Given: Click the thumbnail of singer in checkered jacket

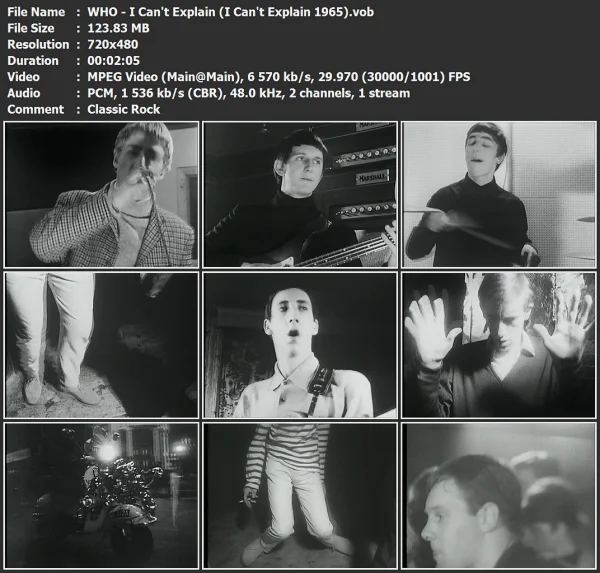Looking at the screenshot, I should (101, 194).
